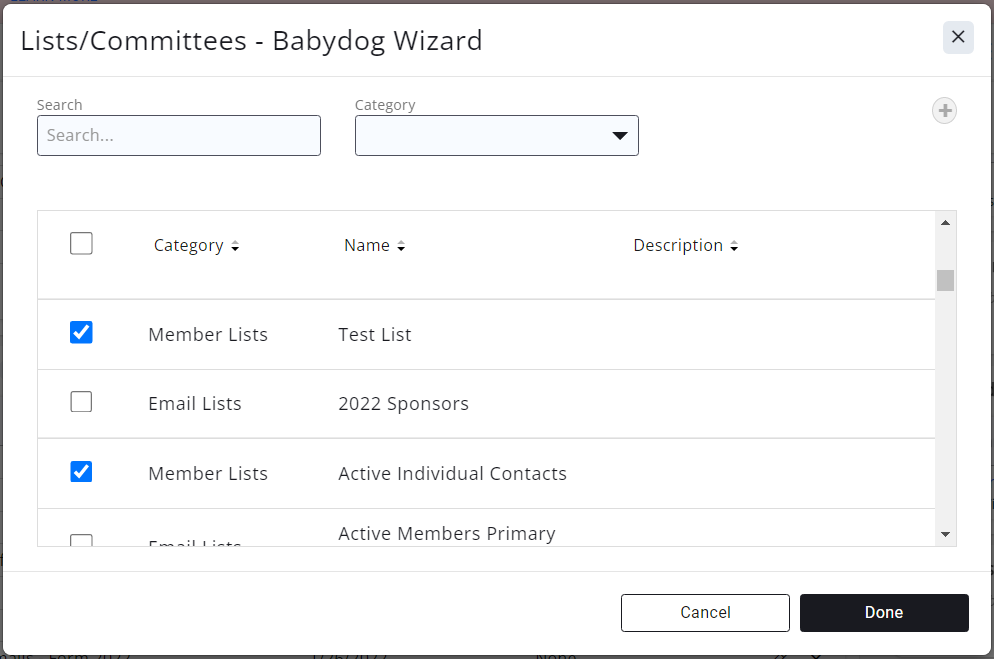
Task: Click the Cancel button
Action: (705, 613)
